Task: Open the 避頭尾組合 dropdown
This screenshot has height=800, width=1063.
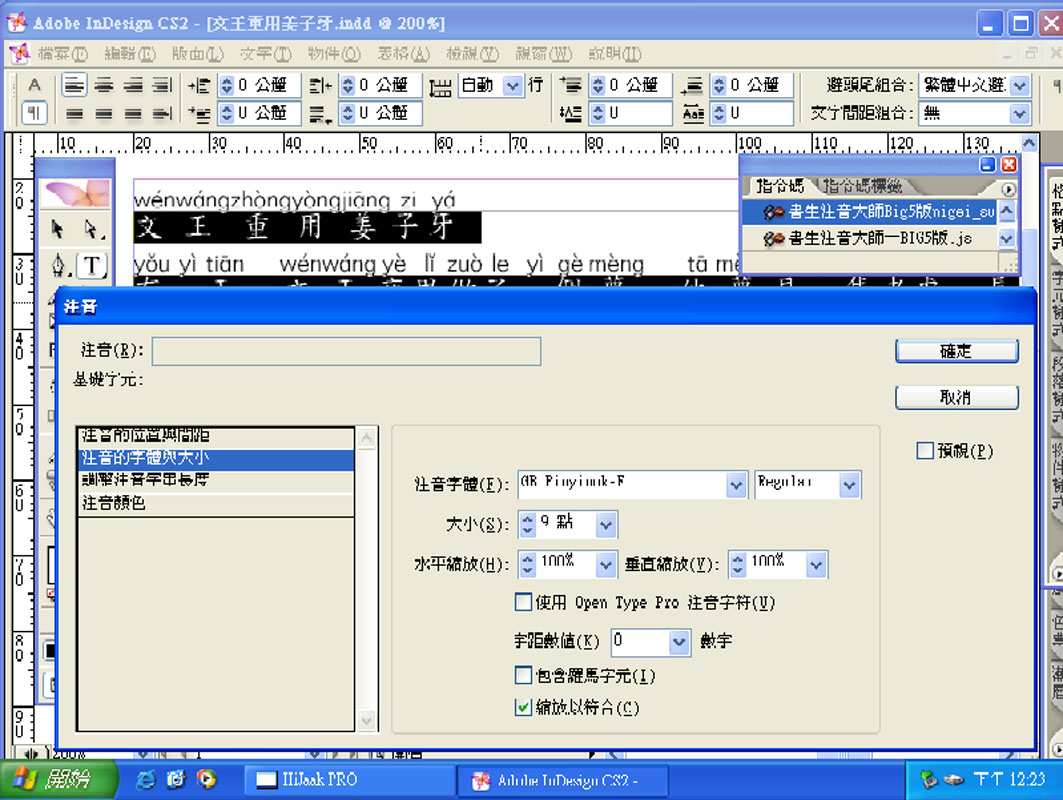Action: coord(1019,85)
